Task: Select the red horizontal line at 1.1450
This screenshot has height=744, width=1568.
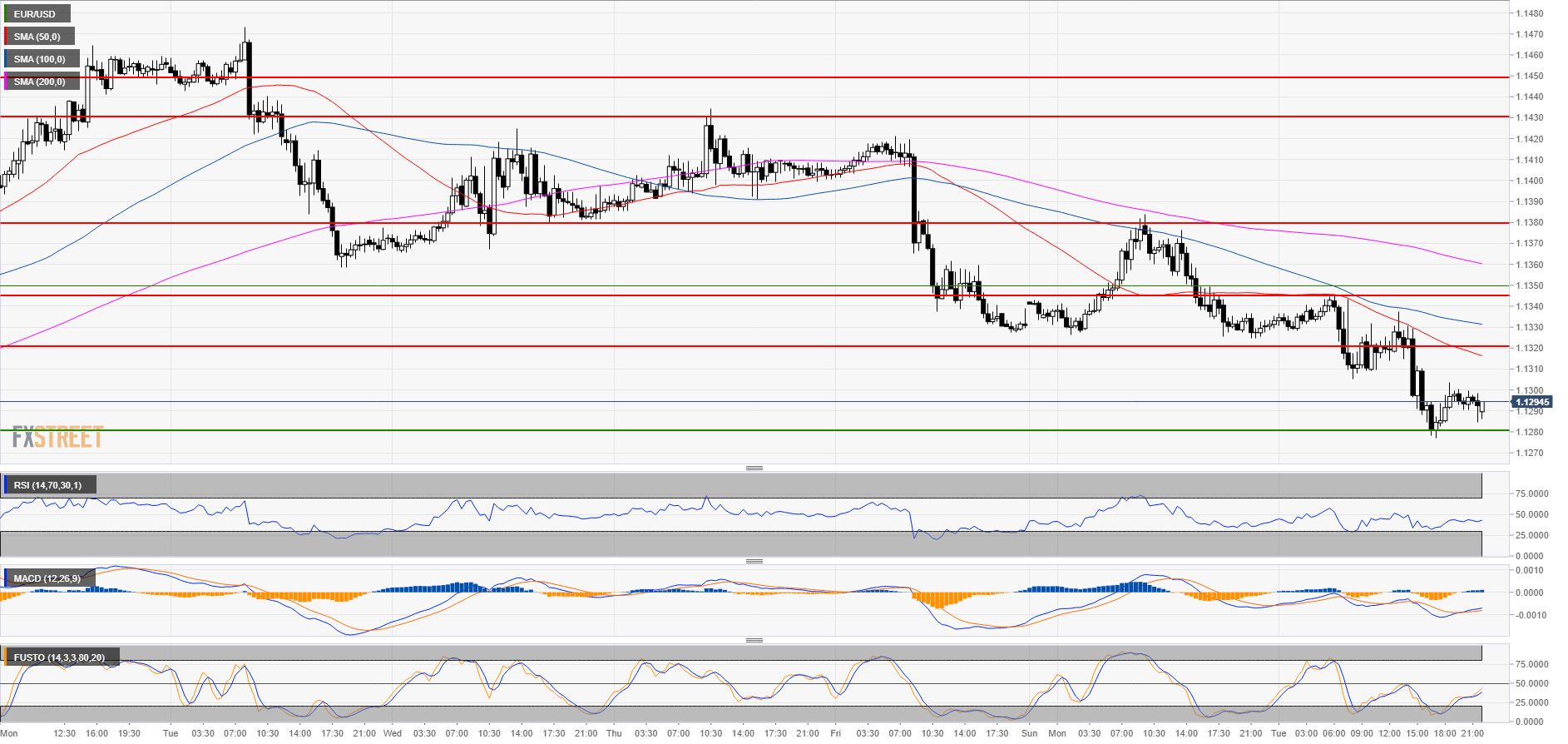Action: pyautogui.click(x=749, y=77)
